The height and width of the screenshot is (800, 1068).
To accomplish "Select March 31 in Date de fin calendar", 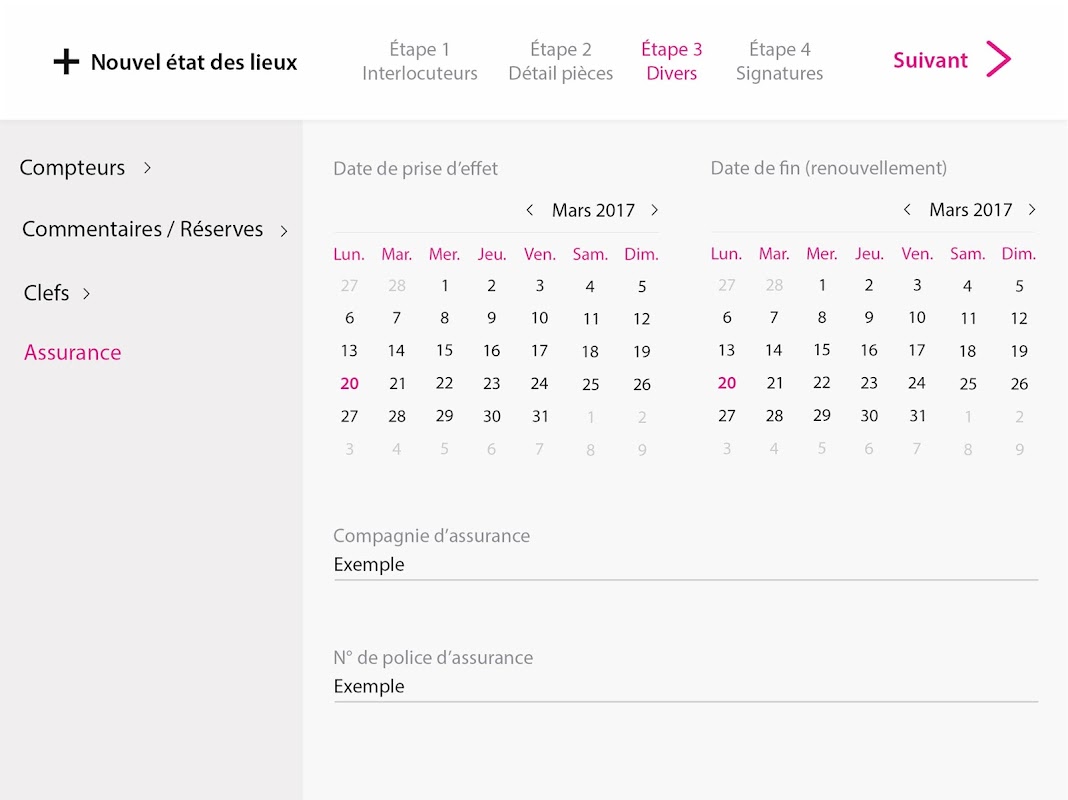I will pyautogui.click(x=917, y=416).
